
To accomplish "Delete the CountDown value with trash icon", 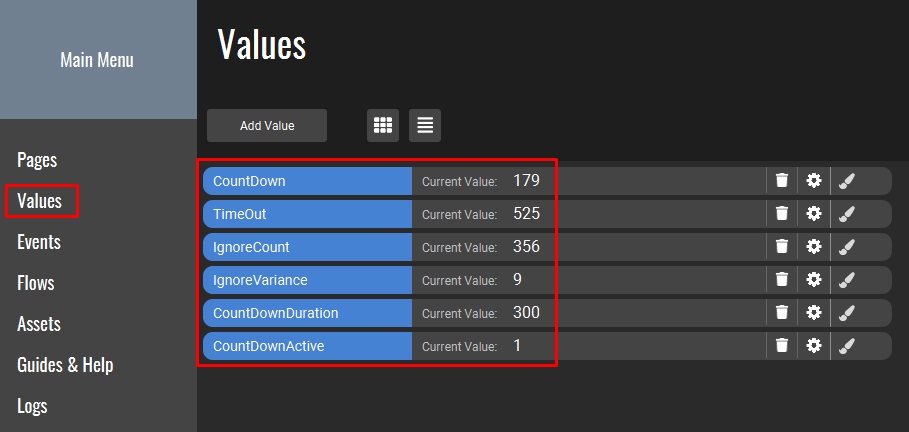I will (x=782, y=181).
